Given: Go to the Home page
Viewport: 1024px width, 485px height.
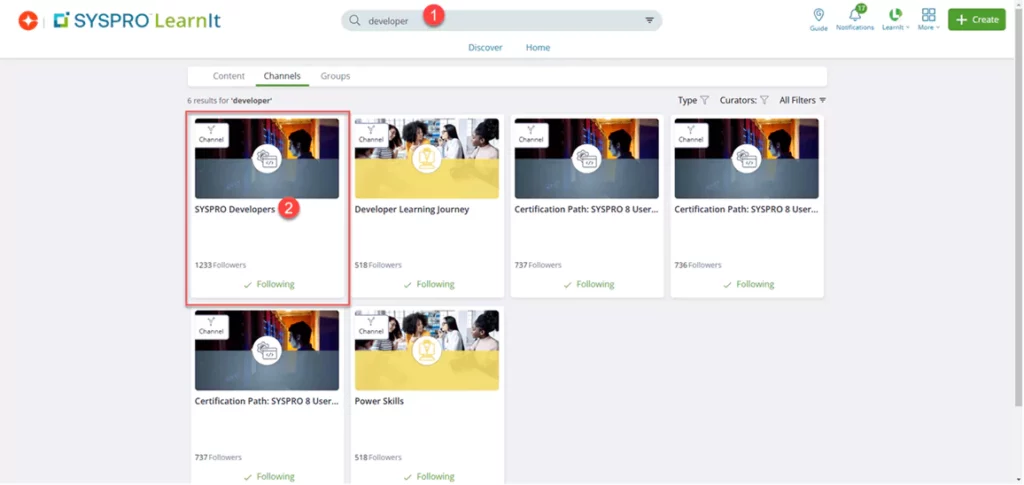Looking at the screenshot, I should pyautogui.click(x=538, y=47).
